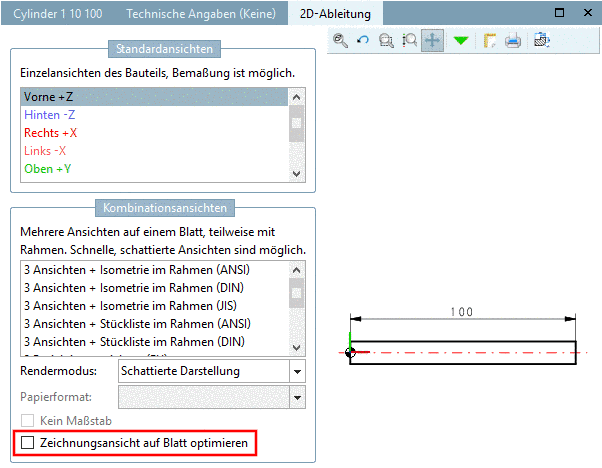Click Kombinationsansichten list scroll down arrow
This screenshot has height=468, width=602.
(296, 348)
